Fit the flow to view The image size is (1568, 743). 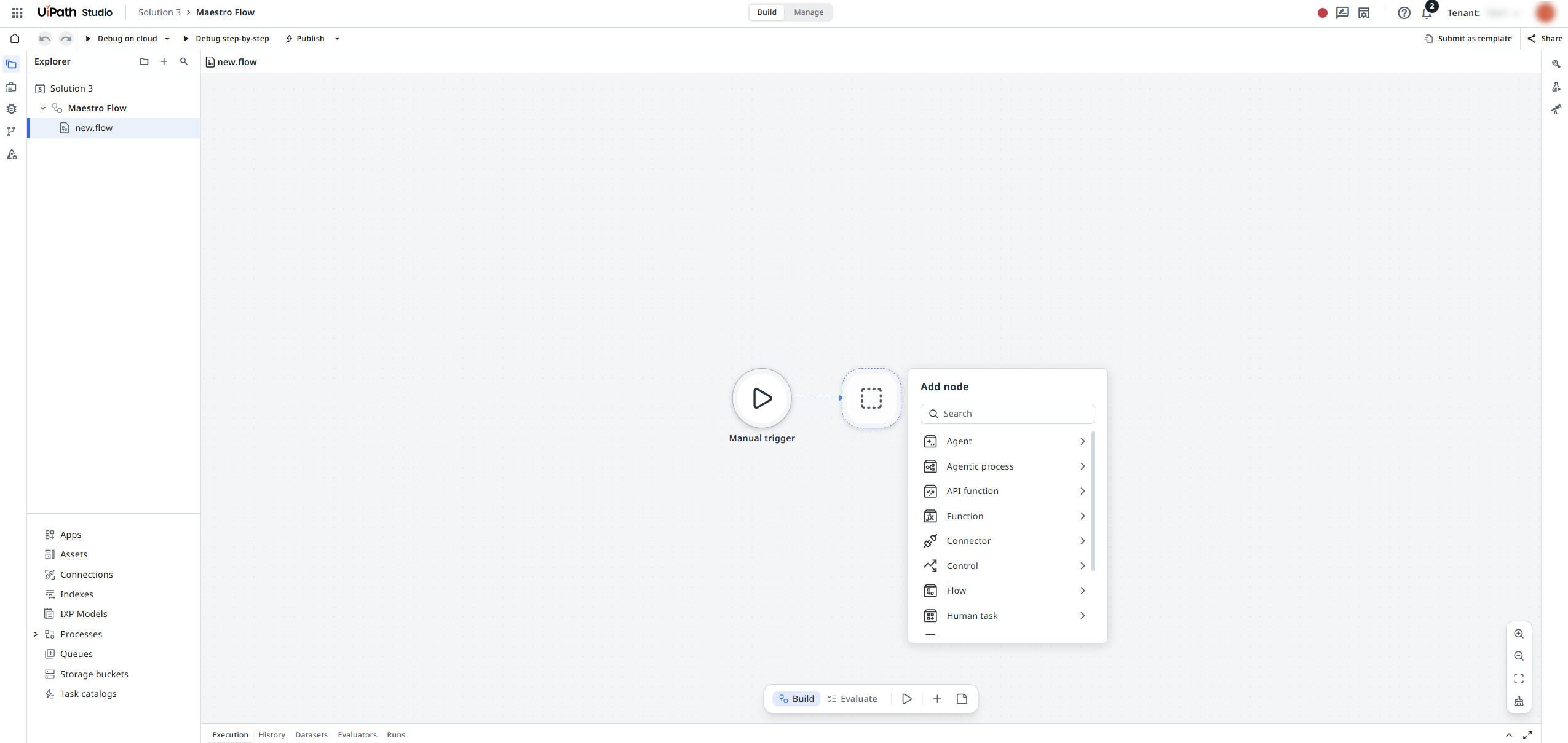(x=1519, y=678)
